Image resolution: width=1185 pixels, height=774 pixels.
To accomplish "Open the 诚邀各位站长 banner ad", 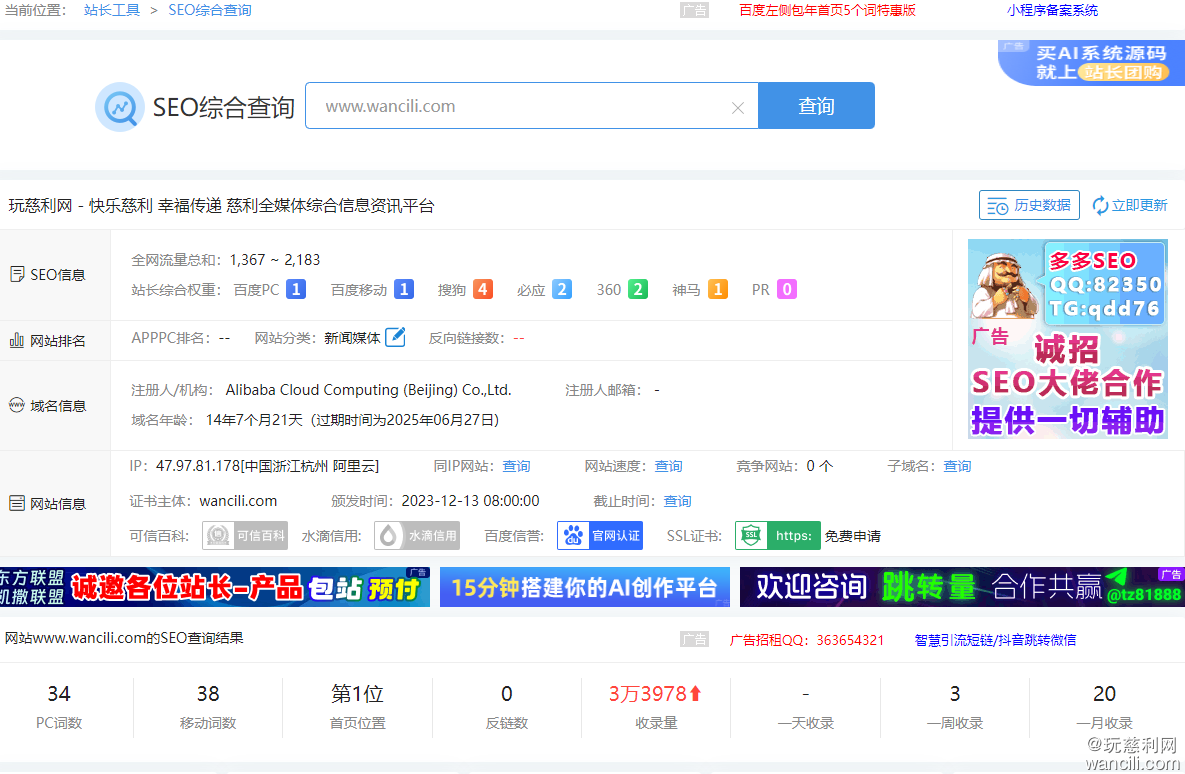I will (215, 587).
